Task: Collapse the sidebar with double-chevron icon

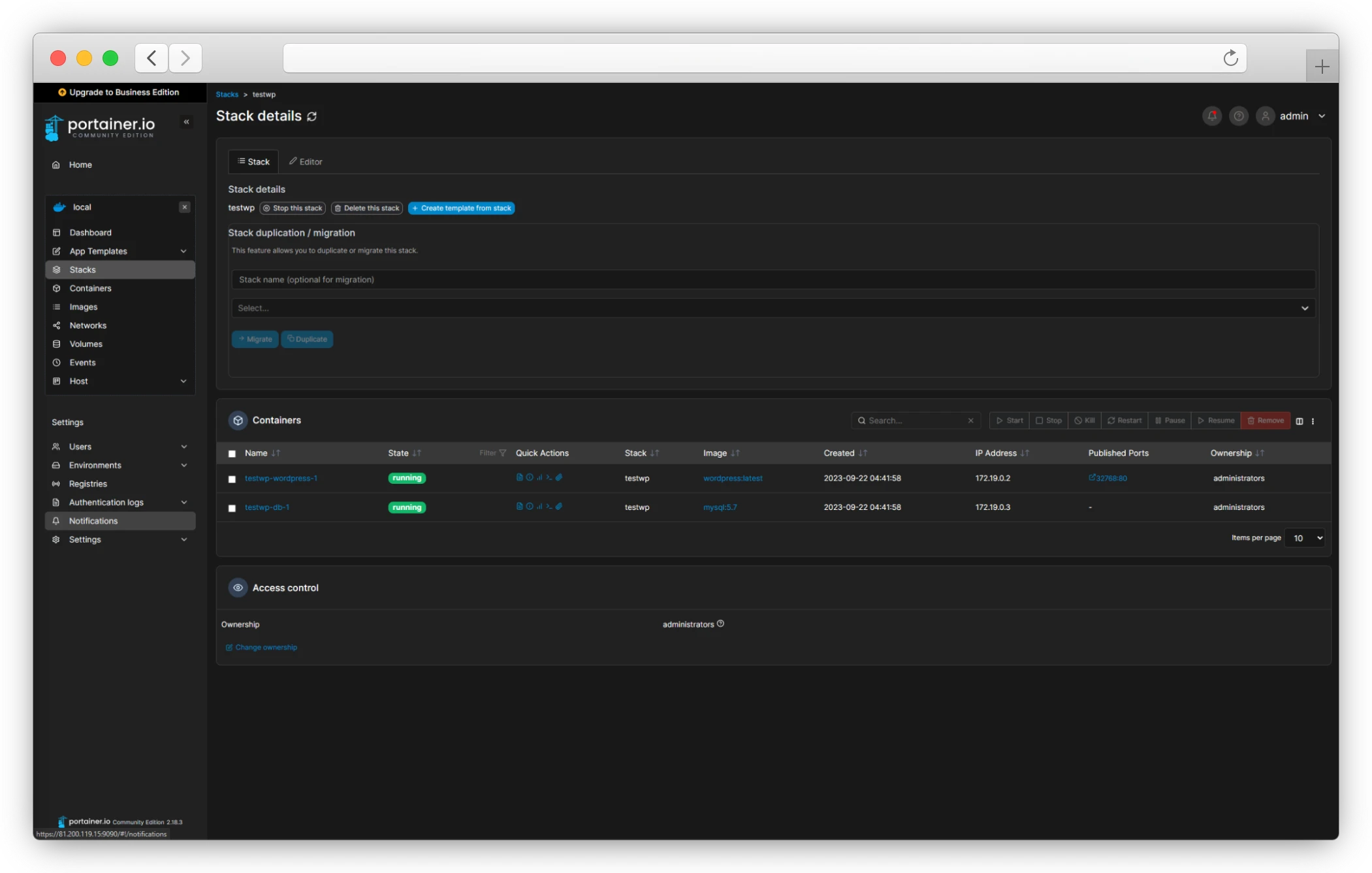Action: tap(186, 122)
